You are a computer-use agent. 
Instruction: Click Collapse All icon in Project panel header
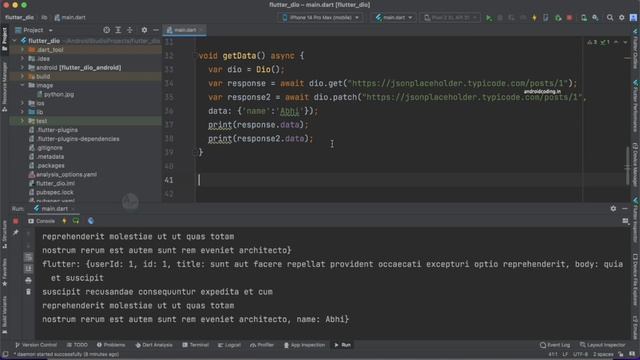pyautogui.click(x=129, y=30)
